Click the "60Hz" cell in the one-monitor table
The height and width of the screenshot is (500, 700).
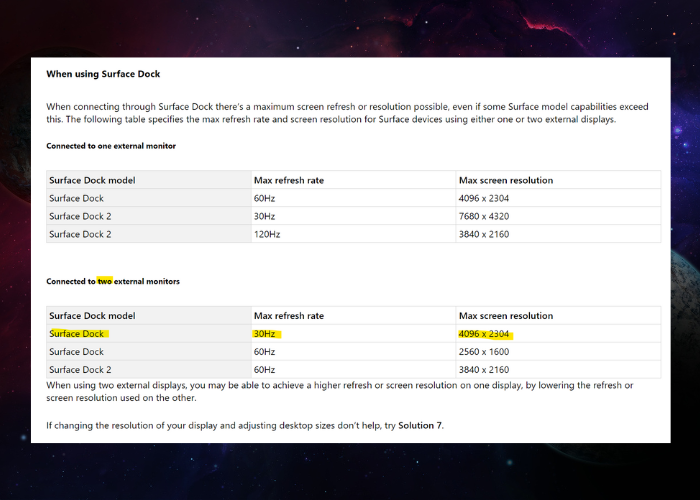(x=265, y=198)
